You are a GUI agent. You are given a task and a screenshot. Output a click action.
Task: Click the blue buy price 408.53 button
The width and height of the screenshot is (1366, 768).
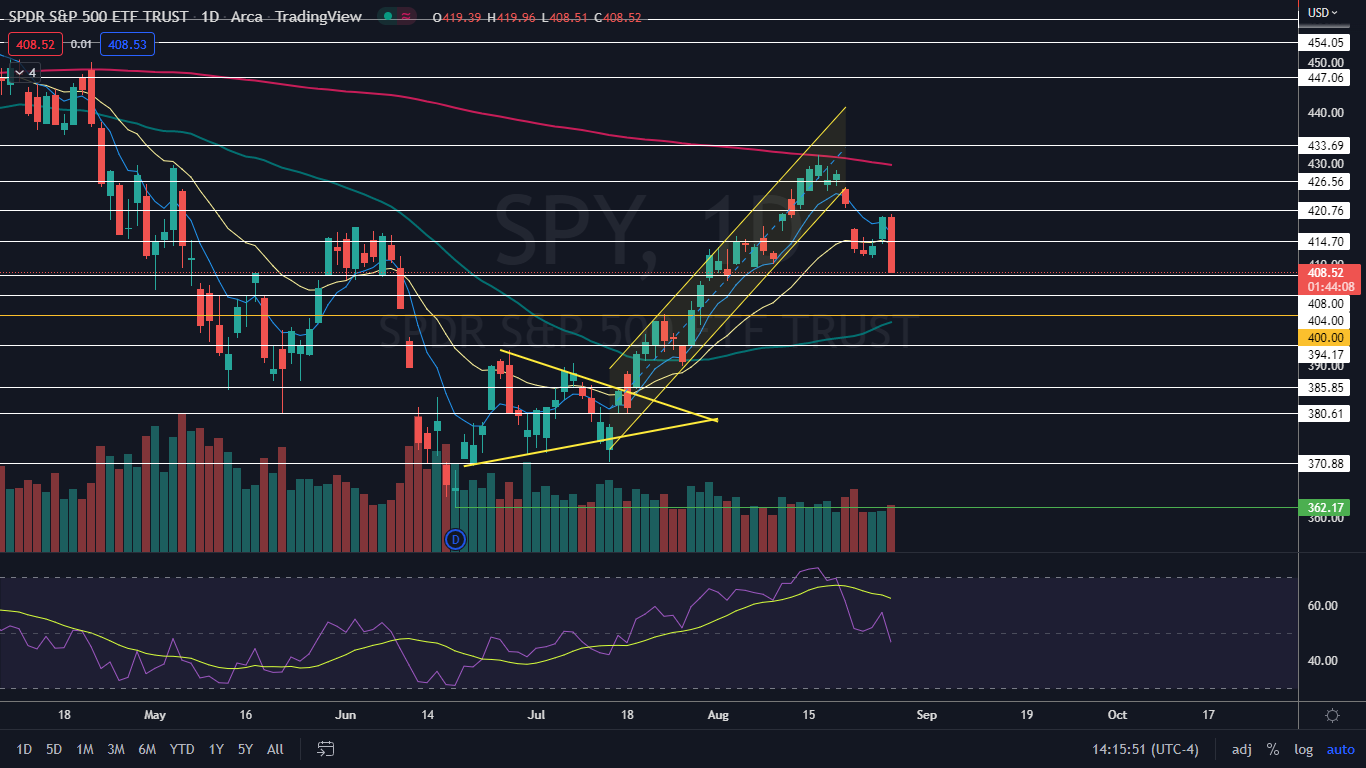126,44
